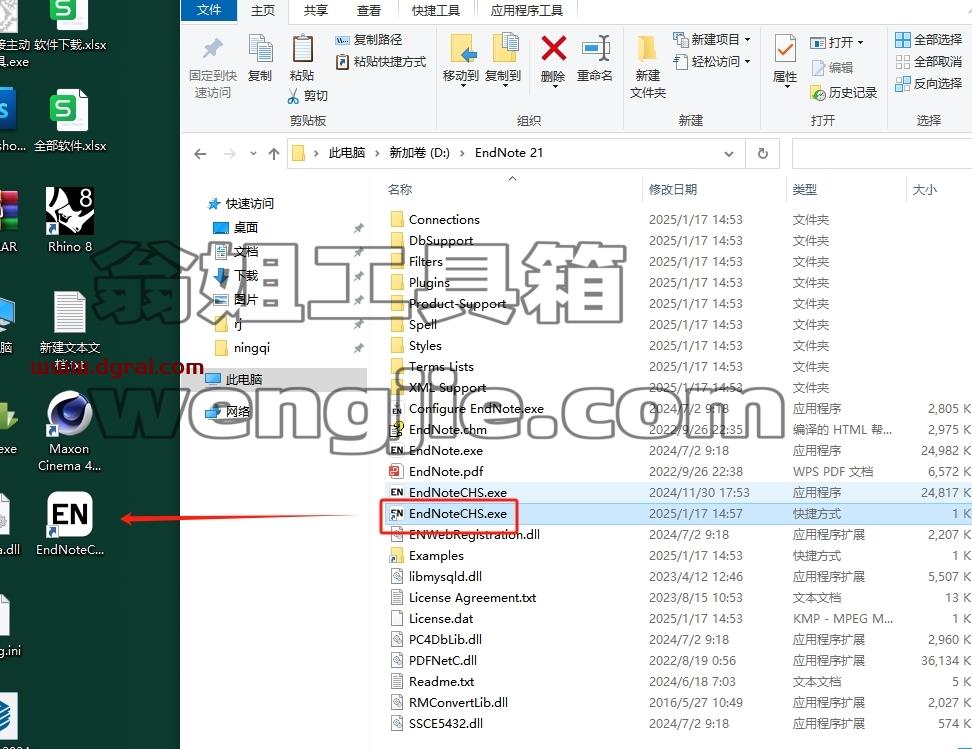Viewport: 972px width, 749px height.
Task: Open the Easy access dropdown
Action: 712,61
